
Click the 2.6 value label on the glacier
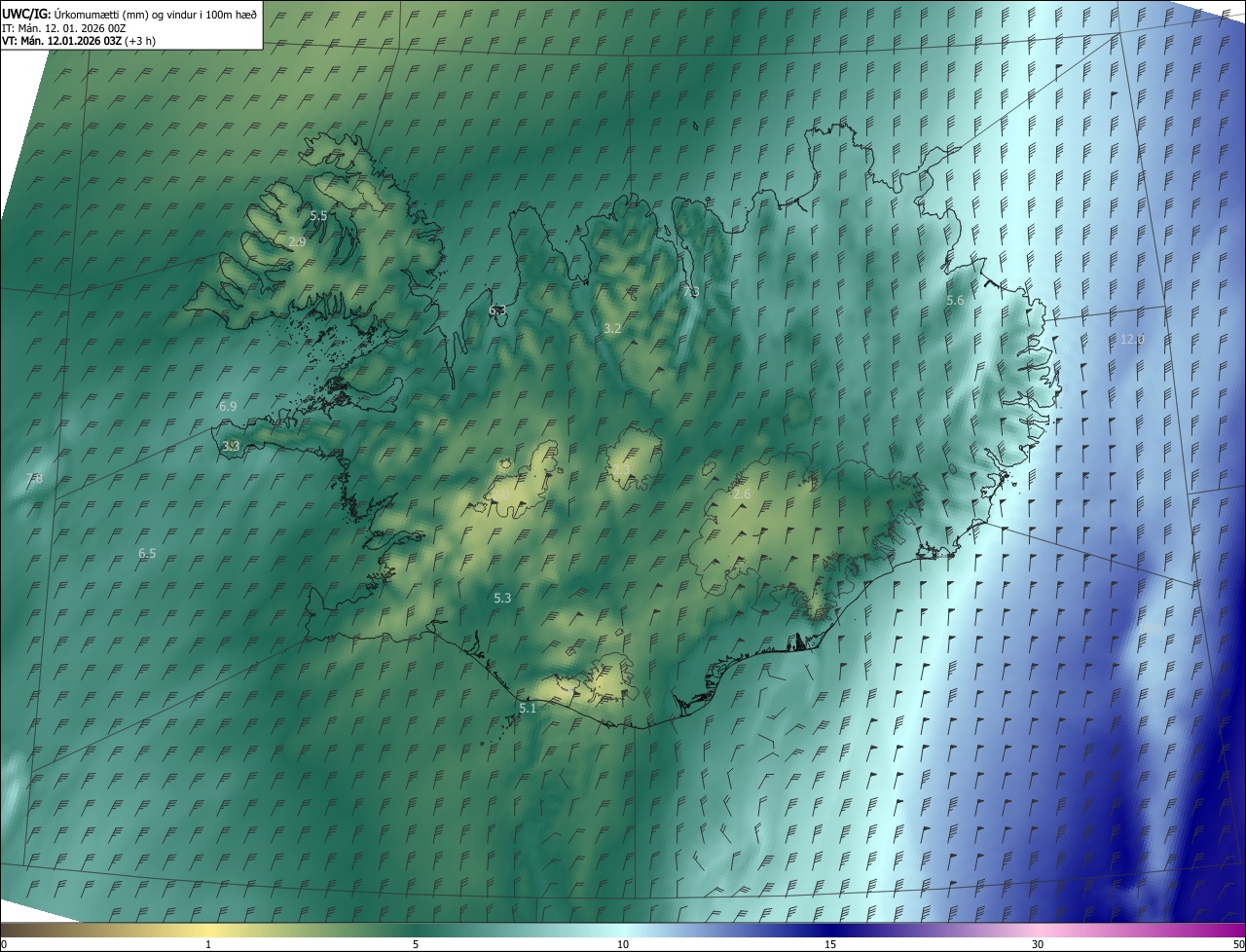[x=742, y=494]
